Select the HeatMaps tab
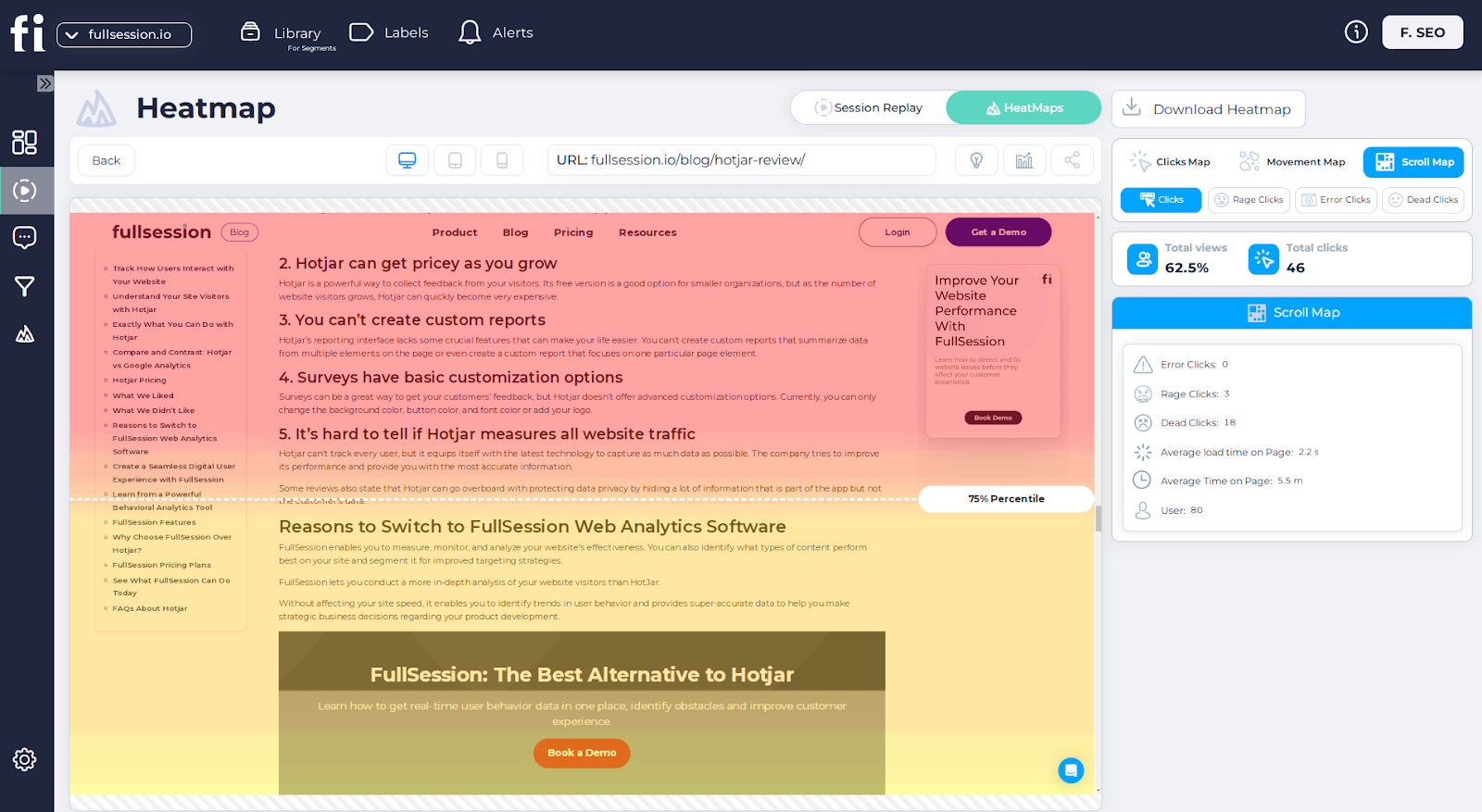The height and width of the screenshot is (812, 1482). tap(1024, 107)
